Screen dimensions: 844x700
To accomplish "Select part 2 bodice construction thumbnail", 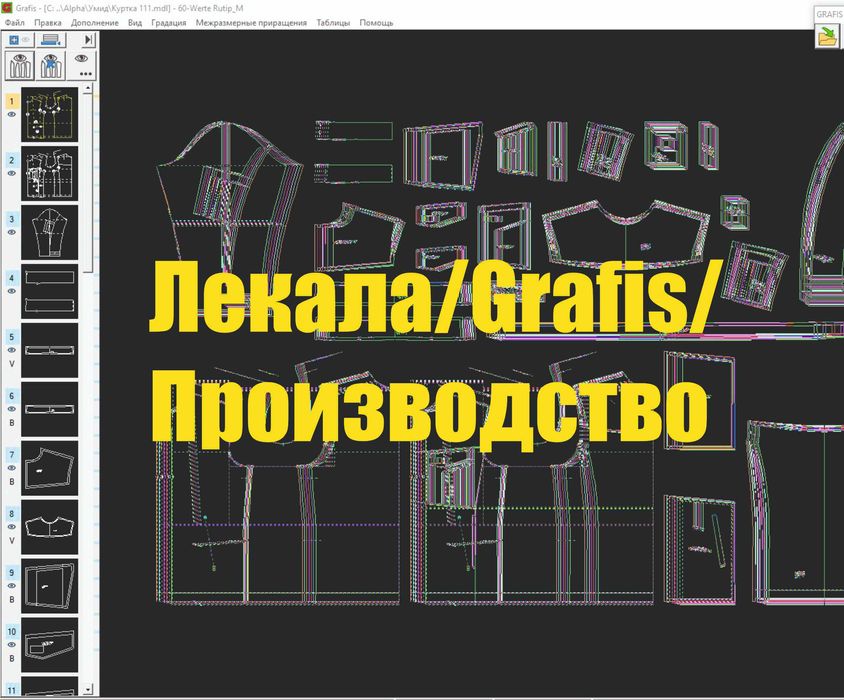I will (50, 174).
